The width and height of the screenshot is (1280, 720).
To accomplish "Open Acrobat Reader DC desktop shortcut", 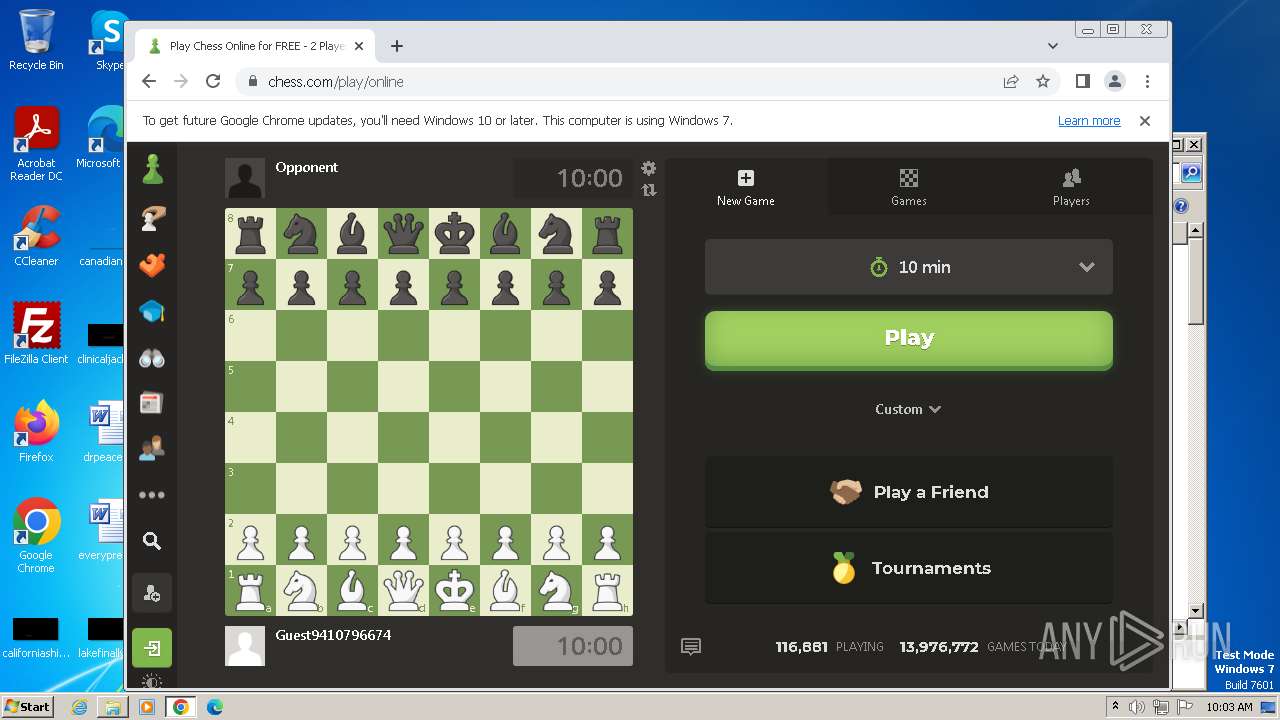I will point(36,145).
